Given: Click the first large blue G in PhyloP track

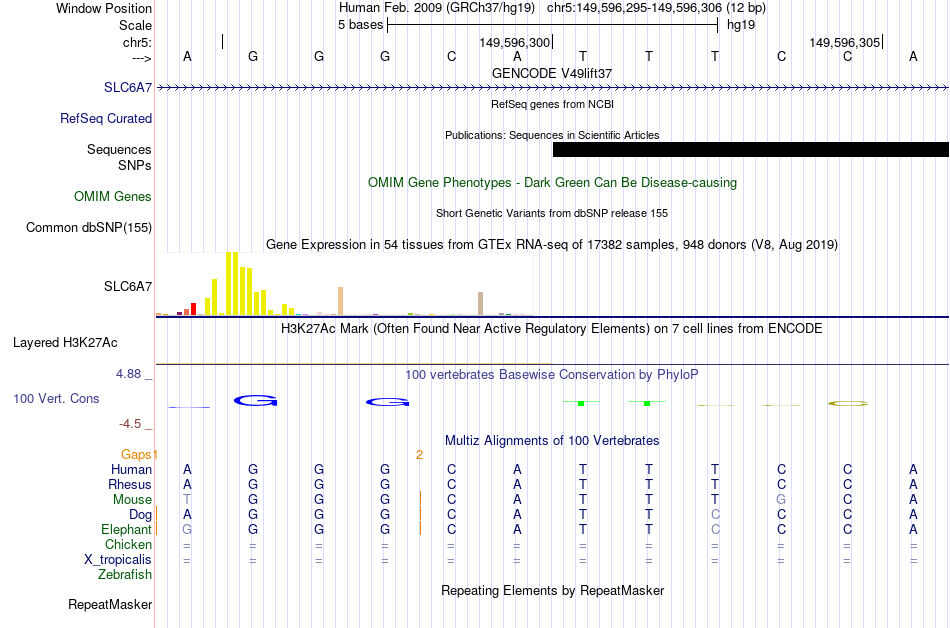Looking at the screenshot, I should click(256, 400).
